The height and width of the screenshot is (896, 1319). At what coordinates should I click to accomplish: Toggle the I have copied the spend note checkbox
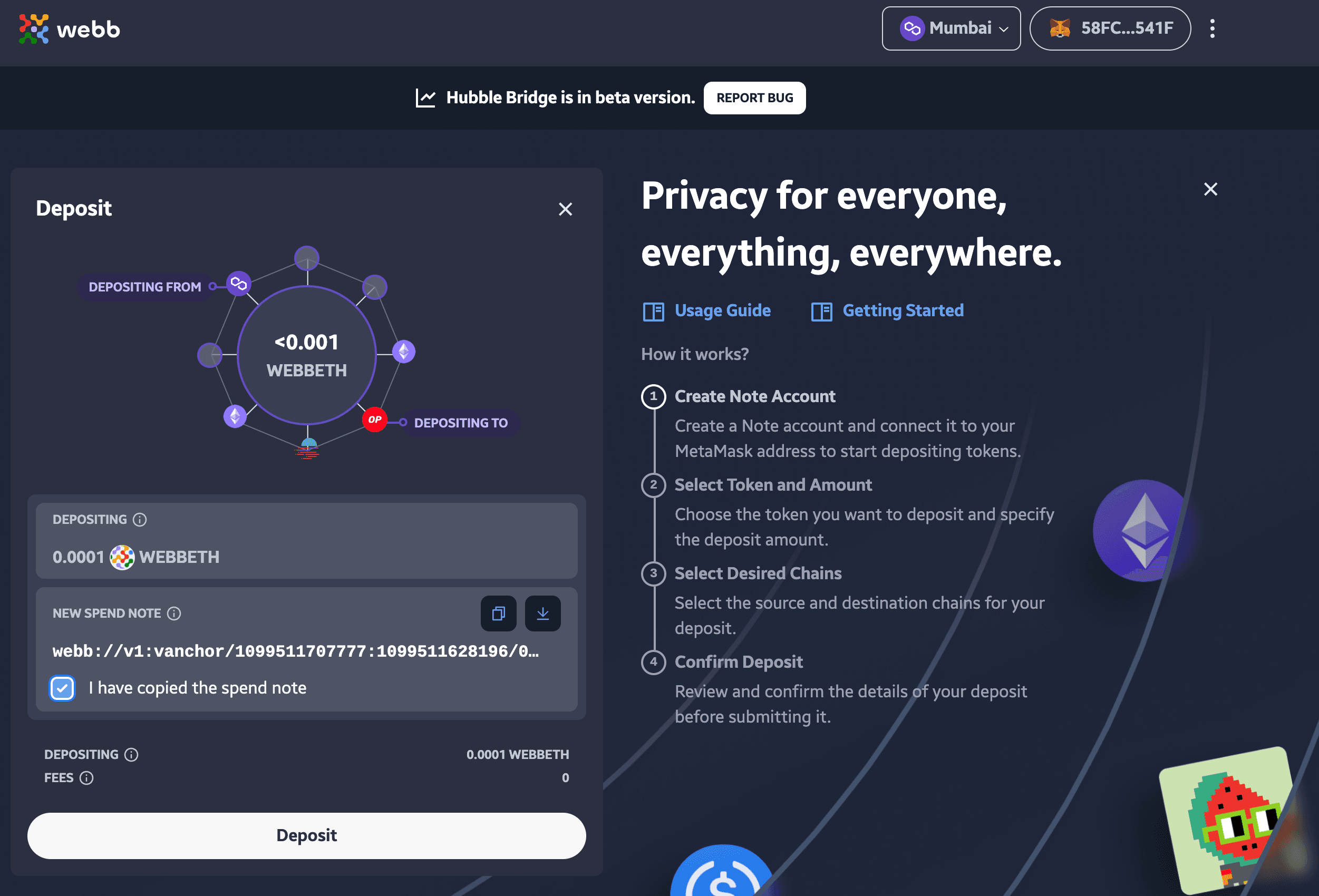tap(62, 688)
